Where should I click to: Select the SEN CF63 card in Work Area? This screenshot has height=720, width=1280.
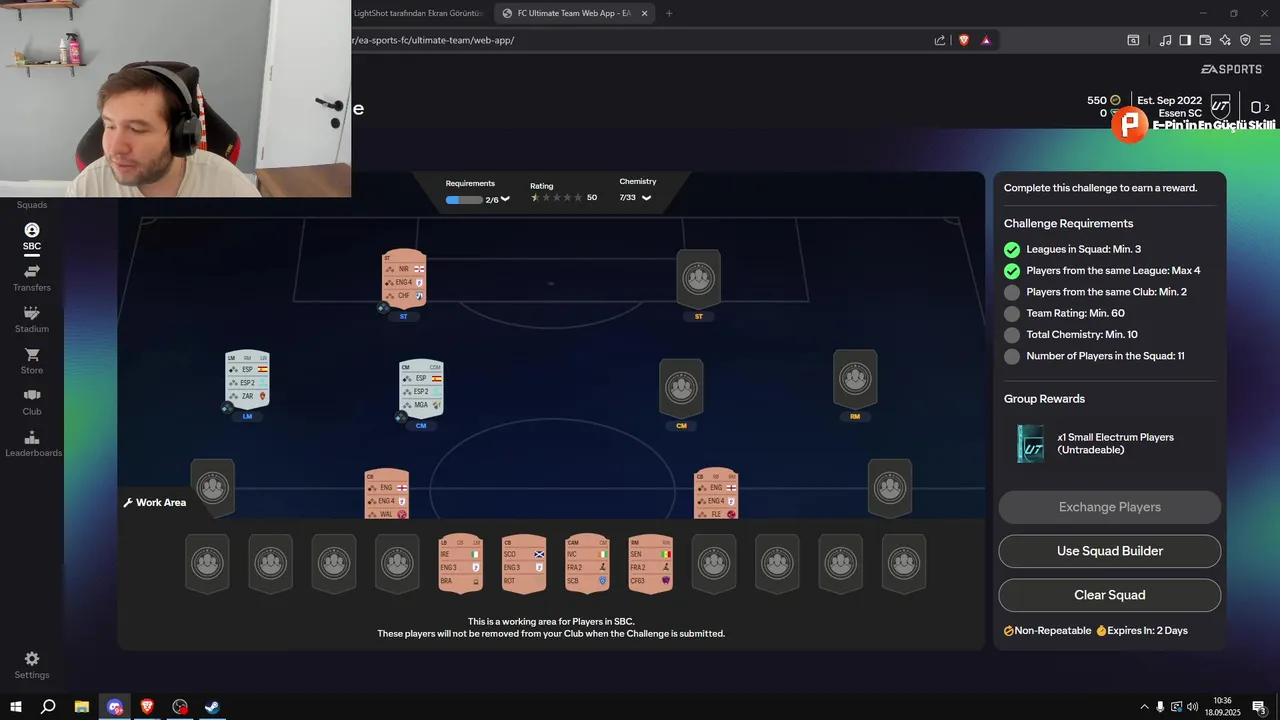tap(650, 564)
